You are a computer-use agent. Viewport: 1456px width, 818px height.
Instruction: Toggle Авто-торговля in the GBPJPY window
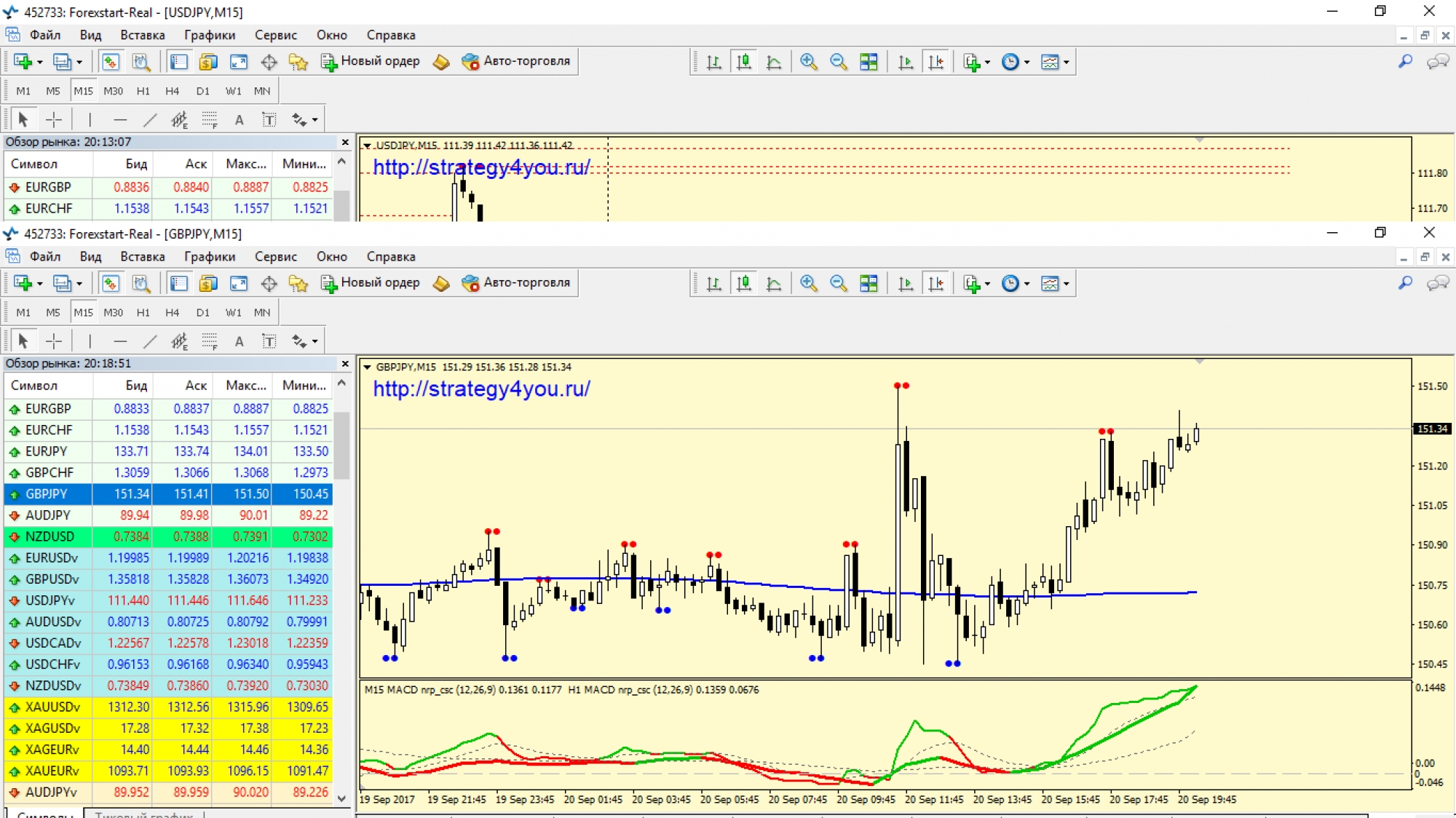click(x=516, y=283)
